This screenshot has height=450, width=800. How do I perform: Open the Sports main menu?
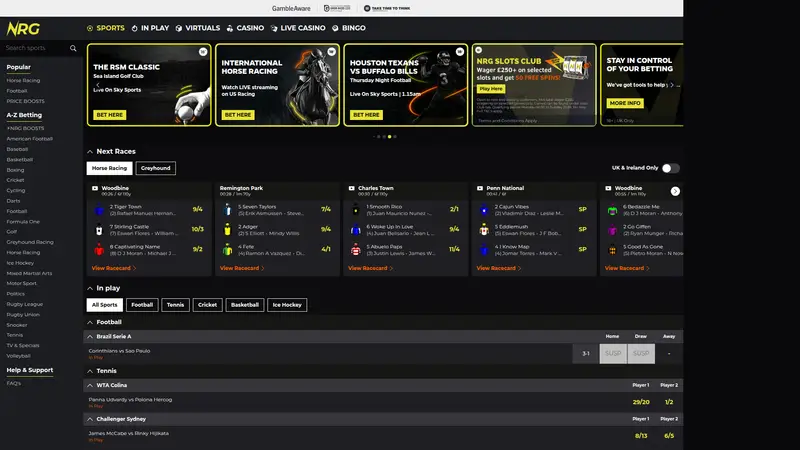tap(106, 28)
